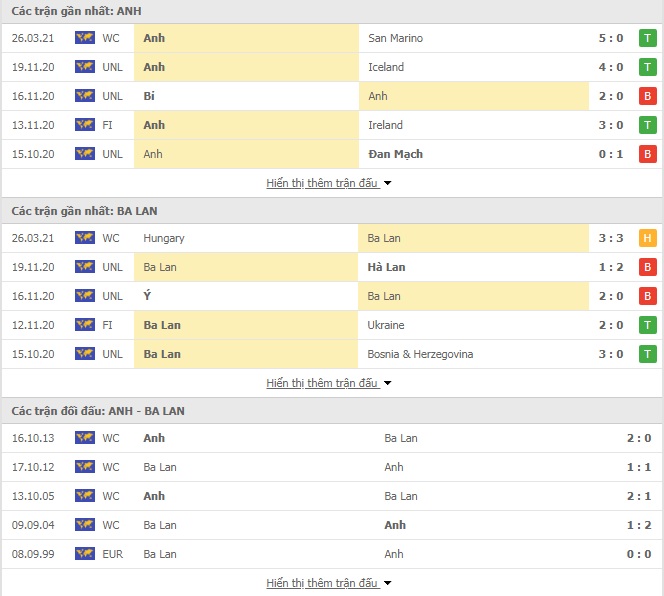The width and height of the screenshot is (664, 596).
Task: Open the 3 : 3 score for Hungary vs Ba Lan
Action: click(x=611, y=238)
